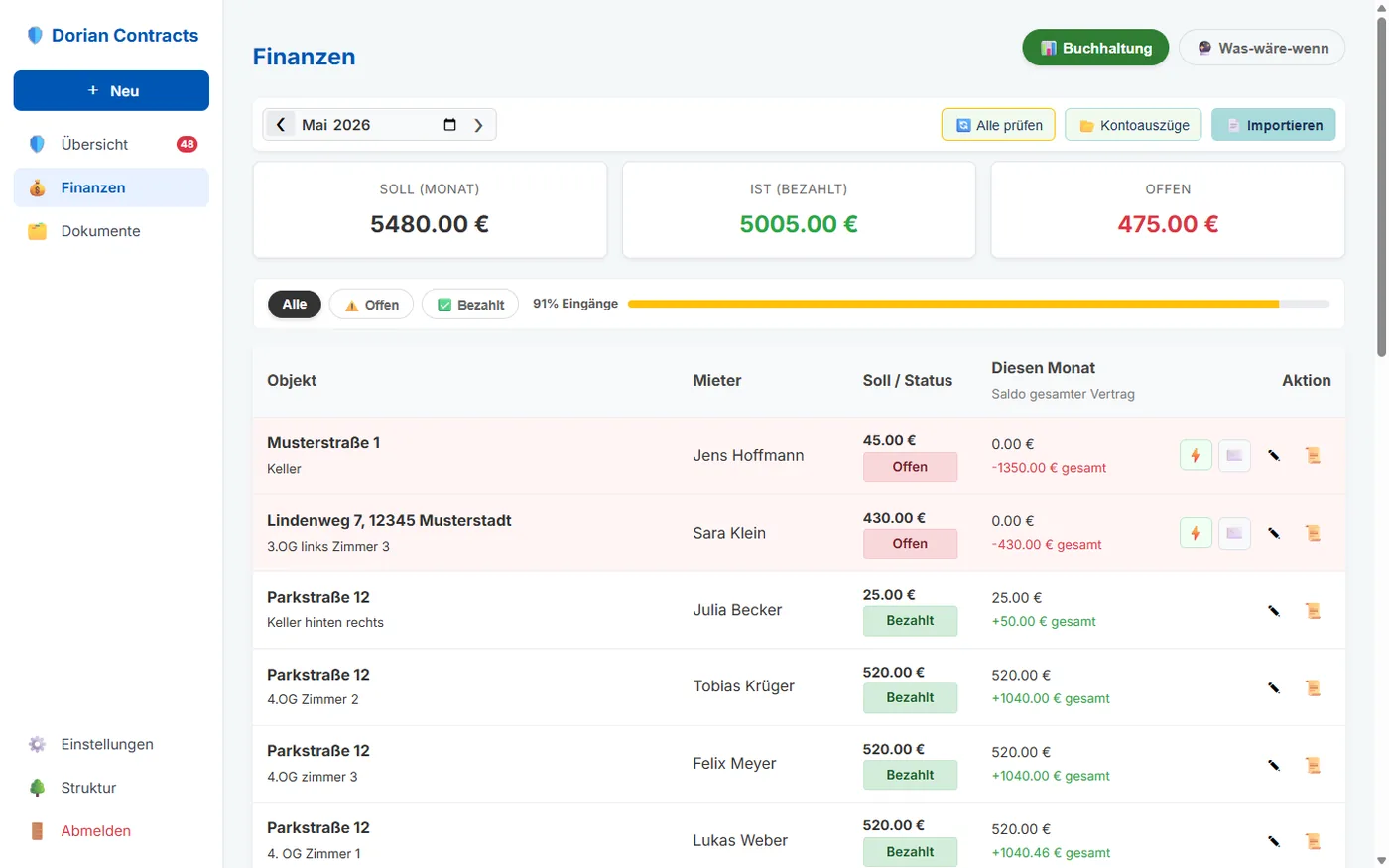Click the Importieren button
Image resolution: width=1389 pixels, height=868 pixels.
point(1274,125)
